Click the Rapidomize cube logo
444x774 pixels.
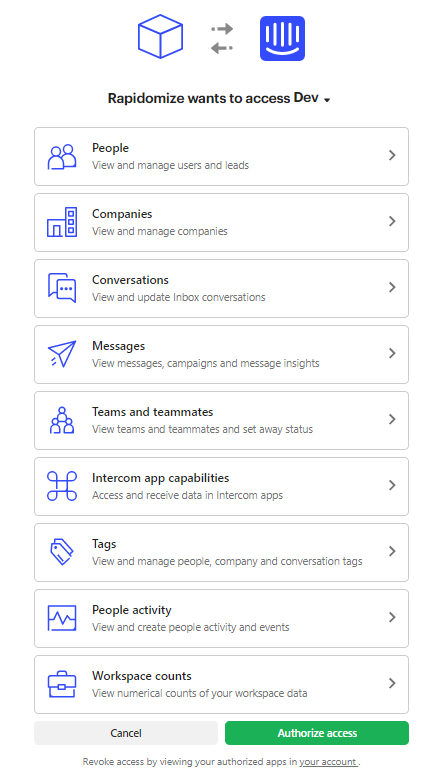(x=160, y=37)
